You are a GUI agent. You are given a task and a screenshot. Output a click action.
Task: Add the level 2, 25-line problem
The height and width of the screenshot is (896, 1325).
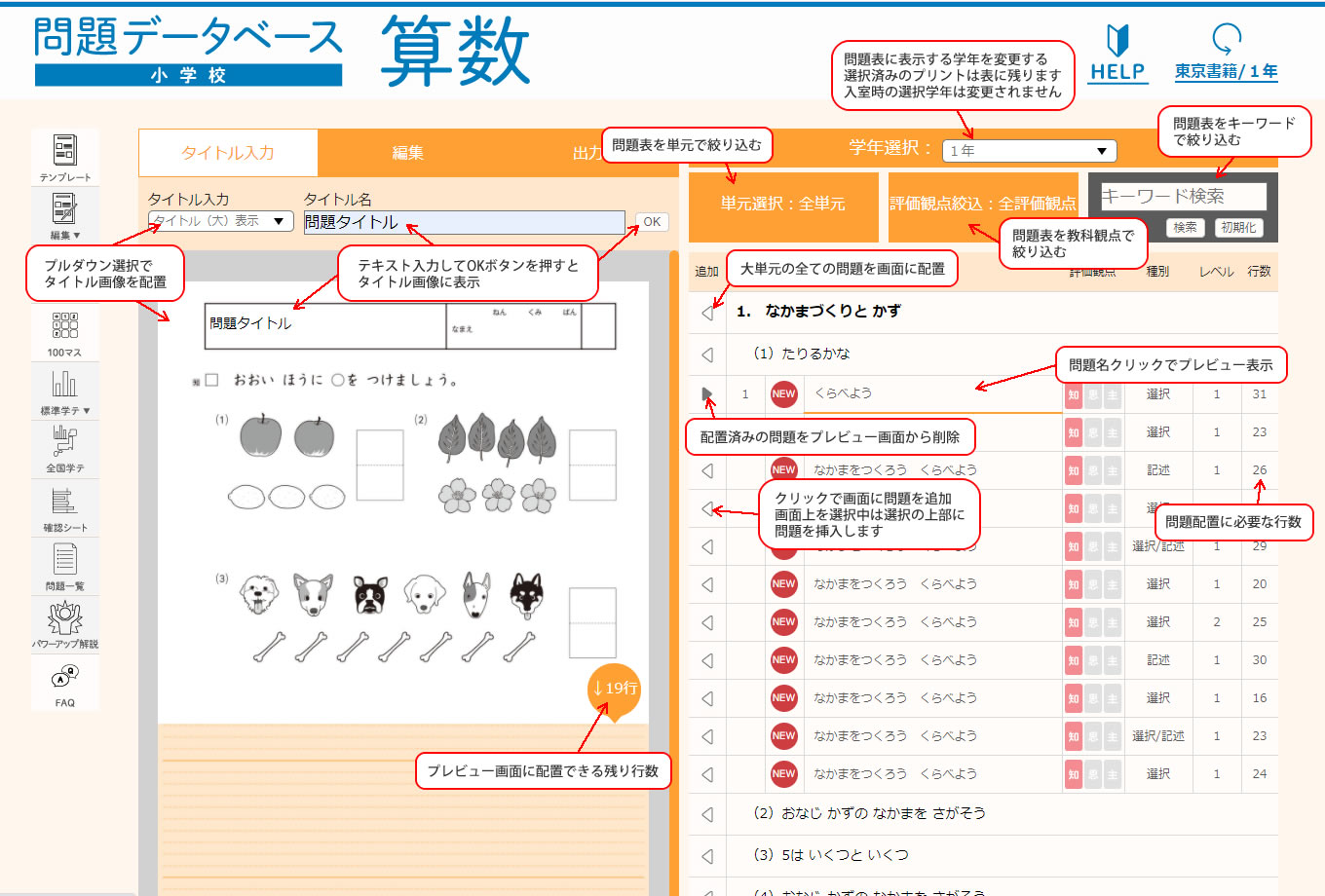[x=707, y=622]
